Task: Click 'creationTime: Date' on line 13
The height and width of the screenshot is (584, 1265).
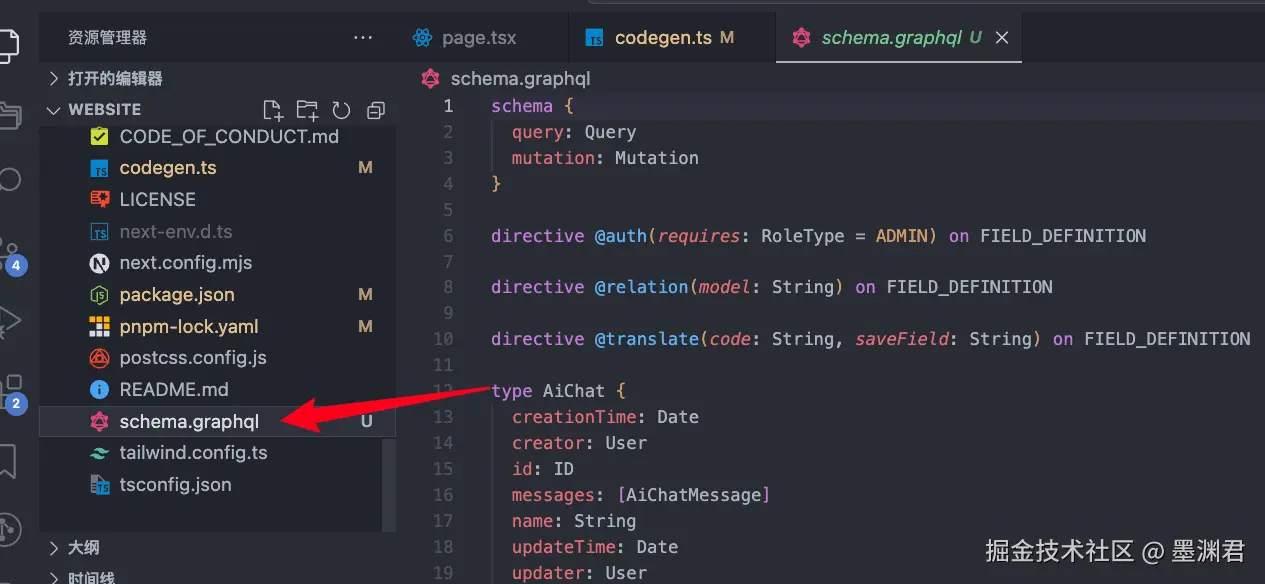Action: coord(605,417)
